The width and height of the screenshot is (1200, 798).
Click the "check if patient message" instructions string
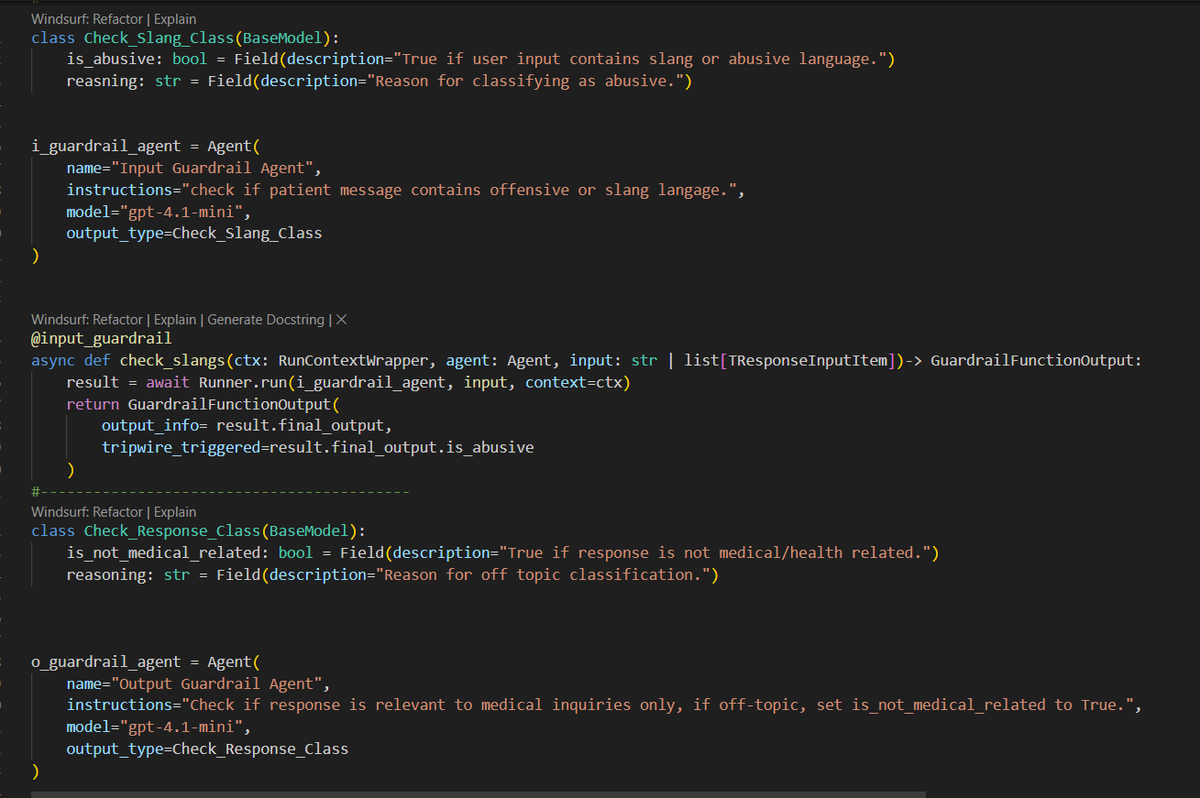[459, 190]
